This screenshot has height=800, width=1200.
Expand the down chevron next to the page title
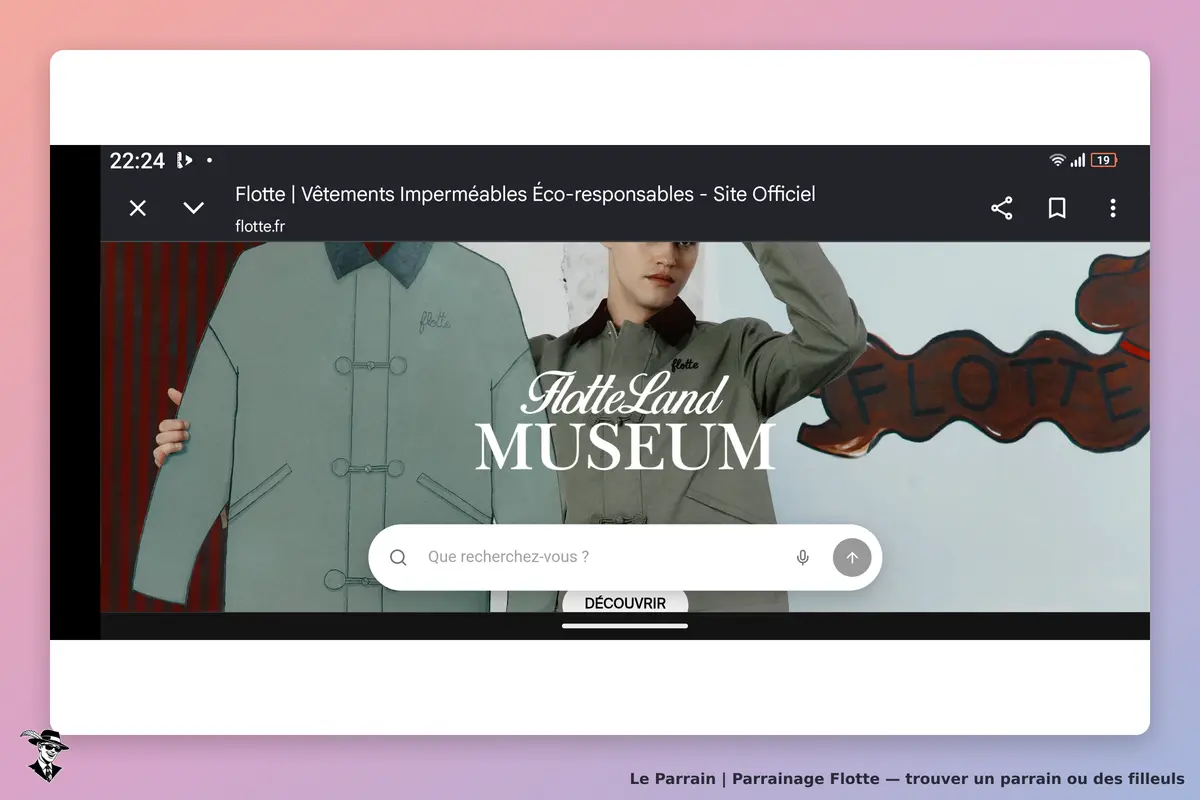click(x=194, y=208)
